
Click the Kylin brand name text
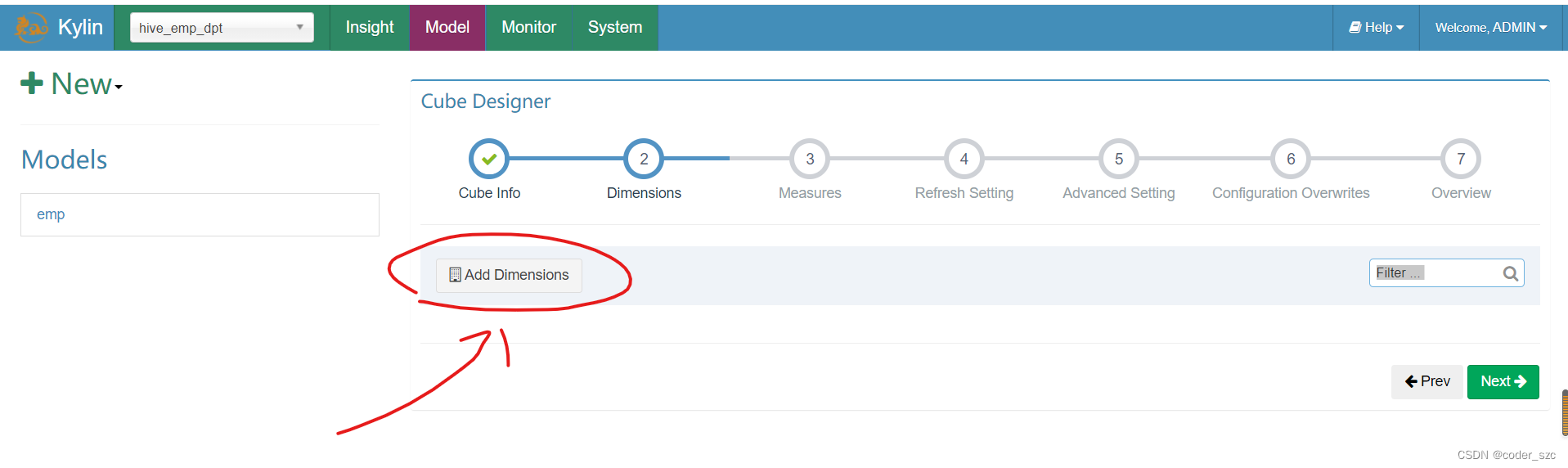pos(80,27)
